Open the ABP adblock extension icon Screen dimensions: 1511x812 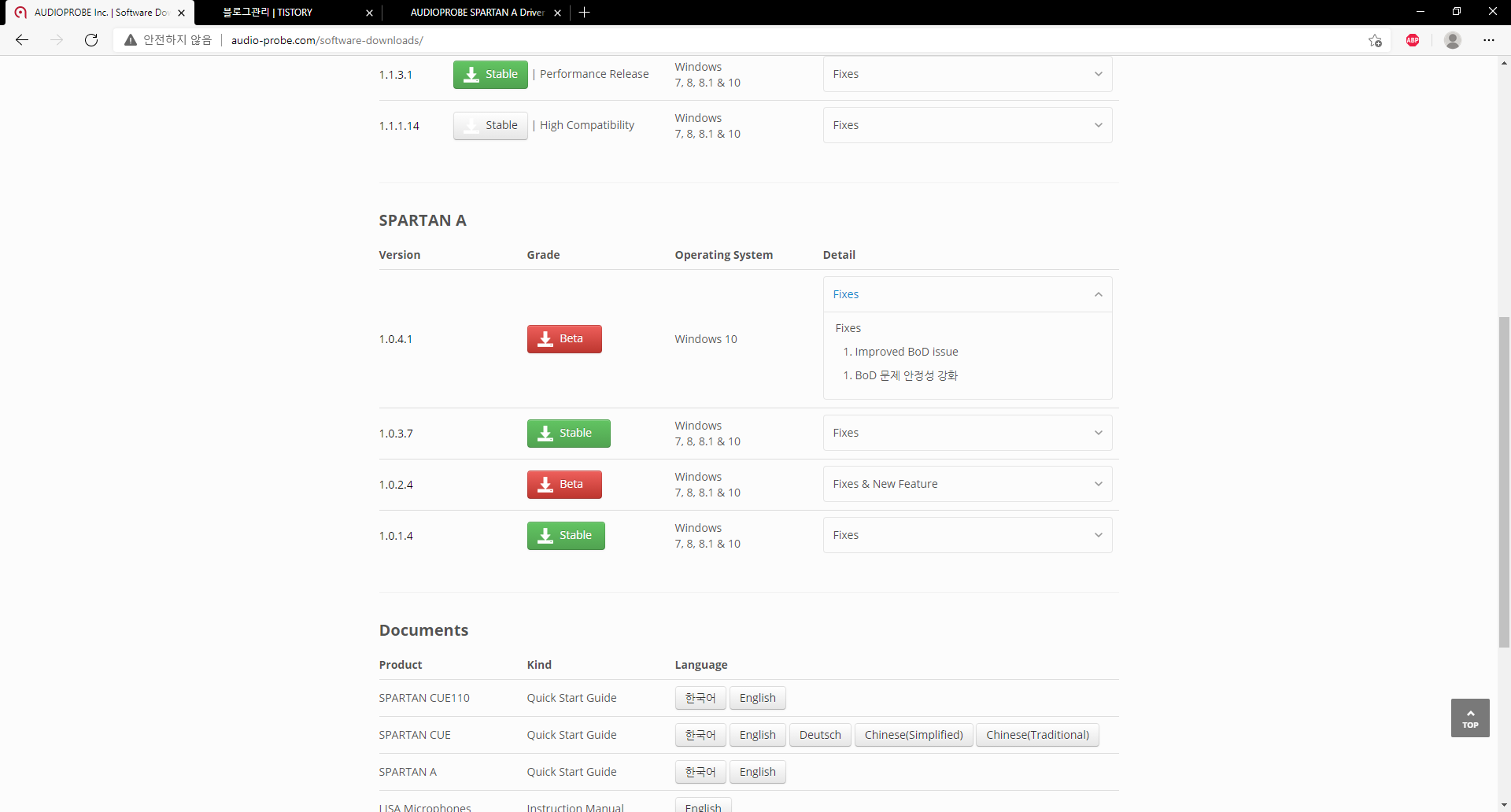point(1413,40)
